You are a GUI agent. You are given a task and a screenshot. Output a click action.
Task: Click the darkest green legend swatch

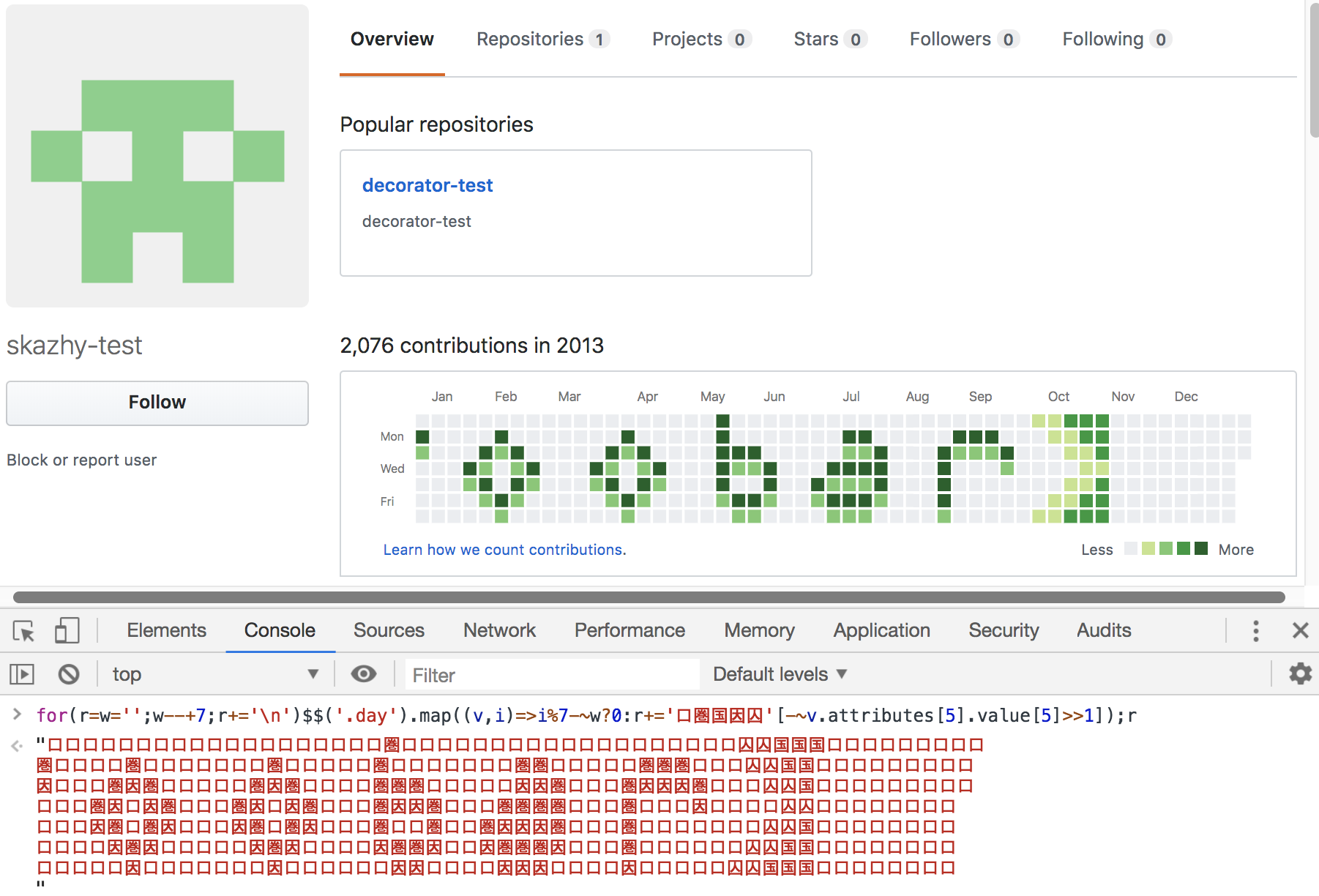coord(1201,549)
